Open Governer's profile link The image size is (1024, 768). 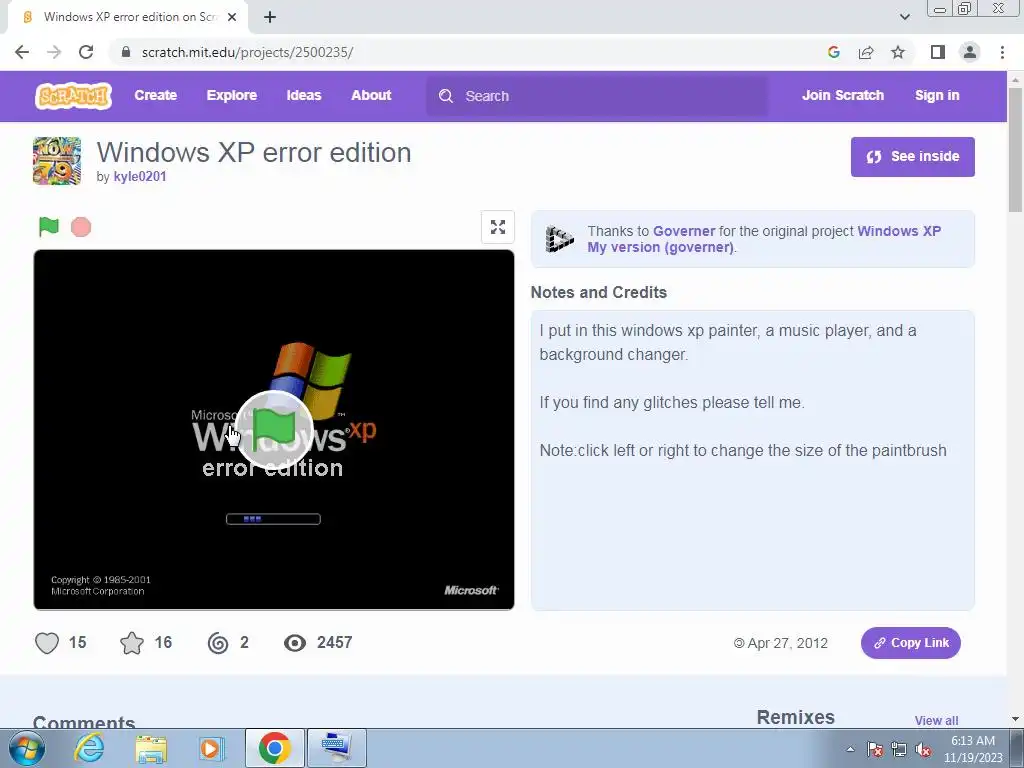[684, 231]
